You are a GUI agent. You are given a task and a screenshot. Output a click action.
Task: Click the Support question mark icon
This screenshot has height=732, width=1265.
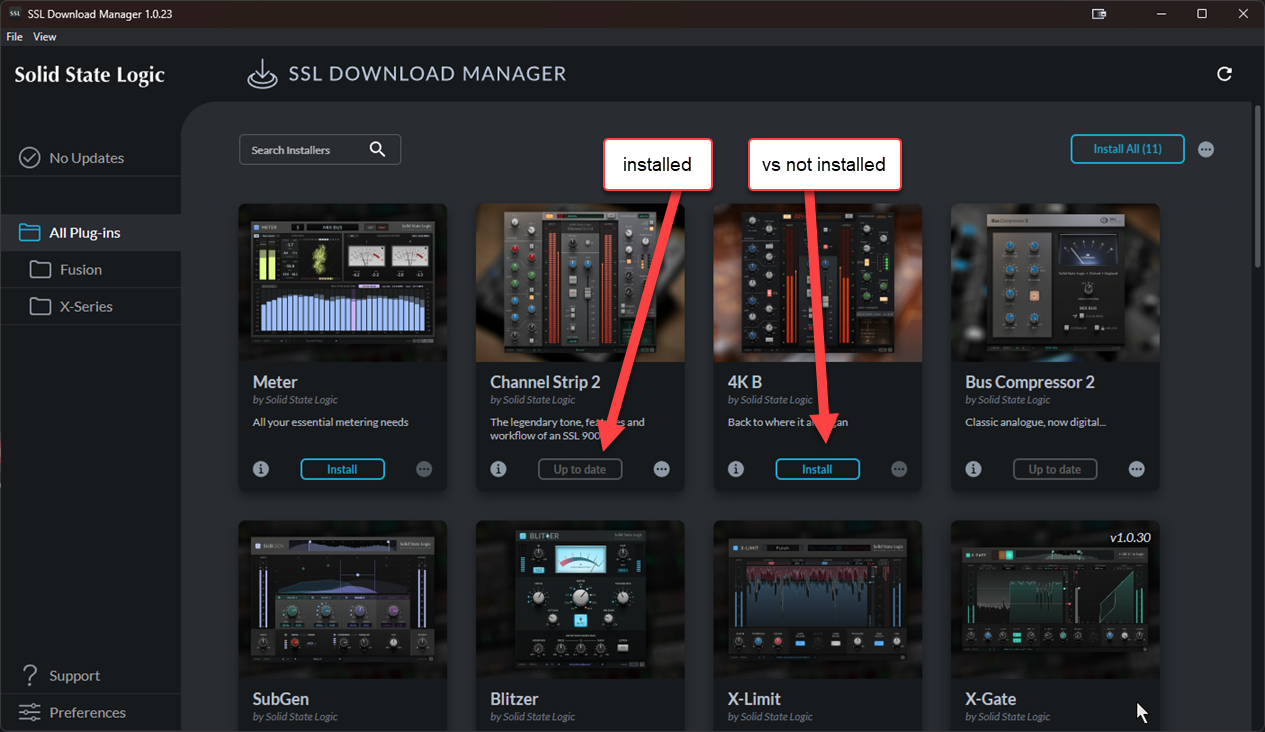point(30,675)
